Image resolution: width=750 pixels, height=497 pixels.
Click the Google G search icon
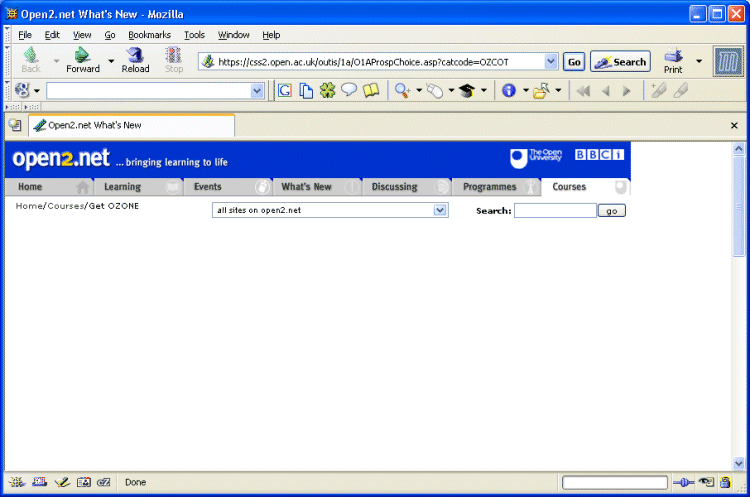(x=285, y=90)
